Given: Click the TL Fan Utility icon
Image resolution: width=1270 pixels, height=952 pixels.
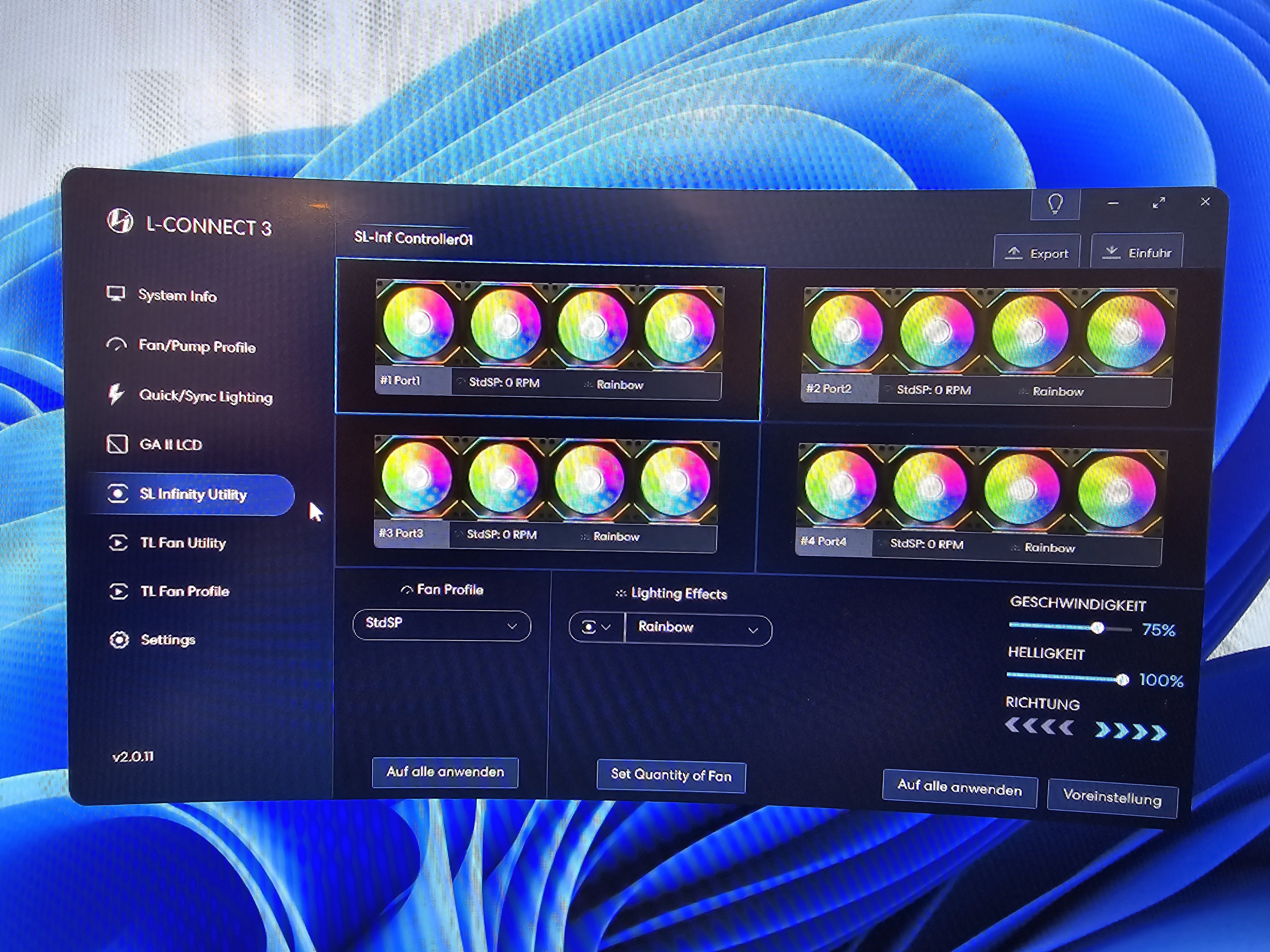Looking at the screenshot, I should coord(118,542).
